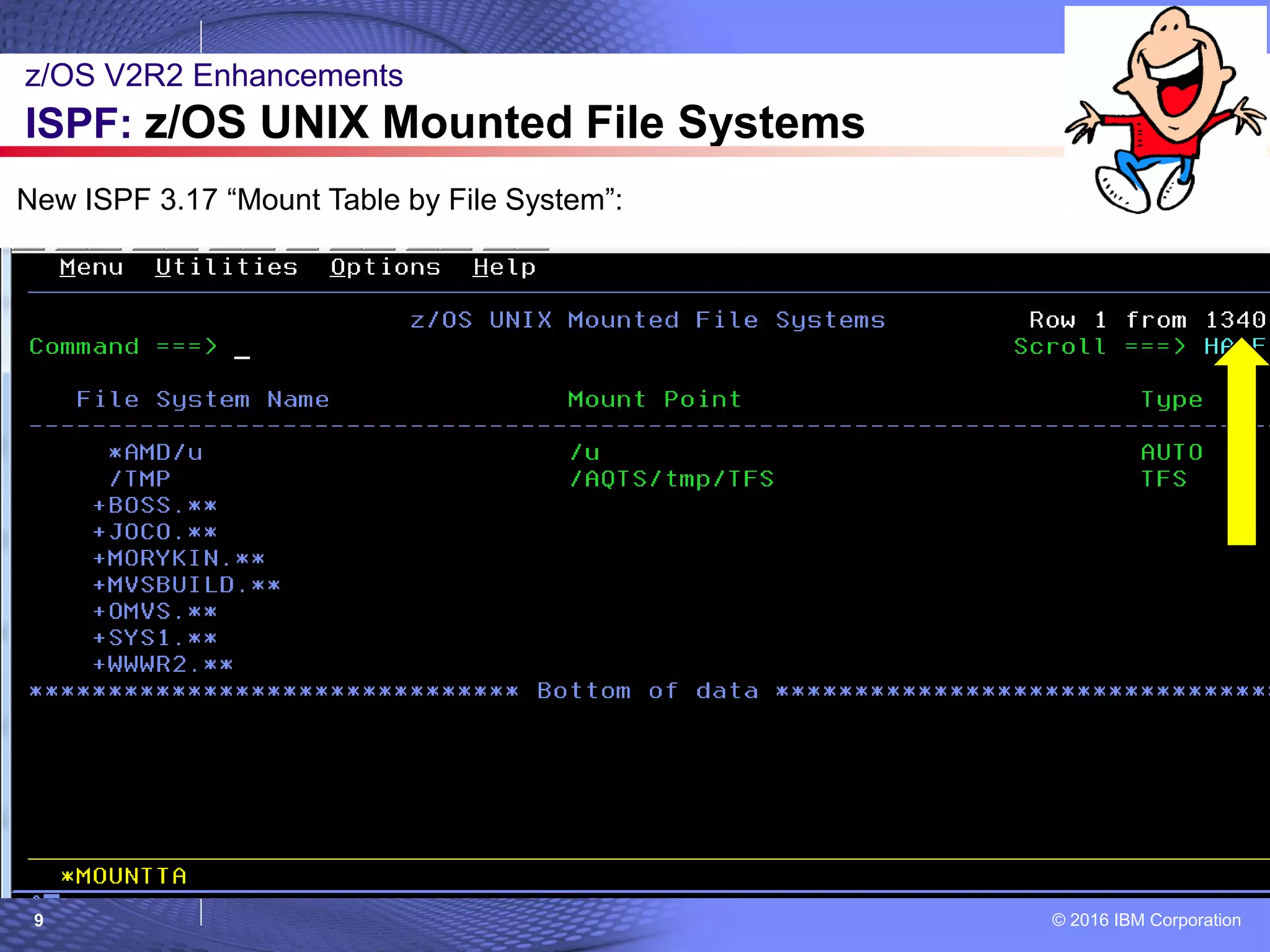Click the Mount Point column header
1270x952 pixels.
pos(655,400)
